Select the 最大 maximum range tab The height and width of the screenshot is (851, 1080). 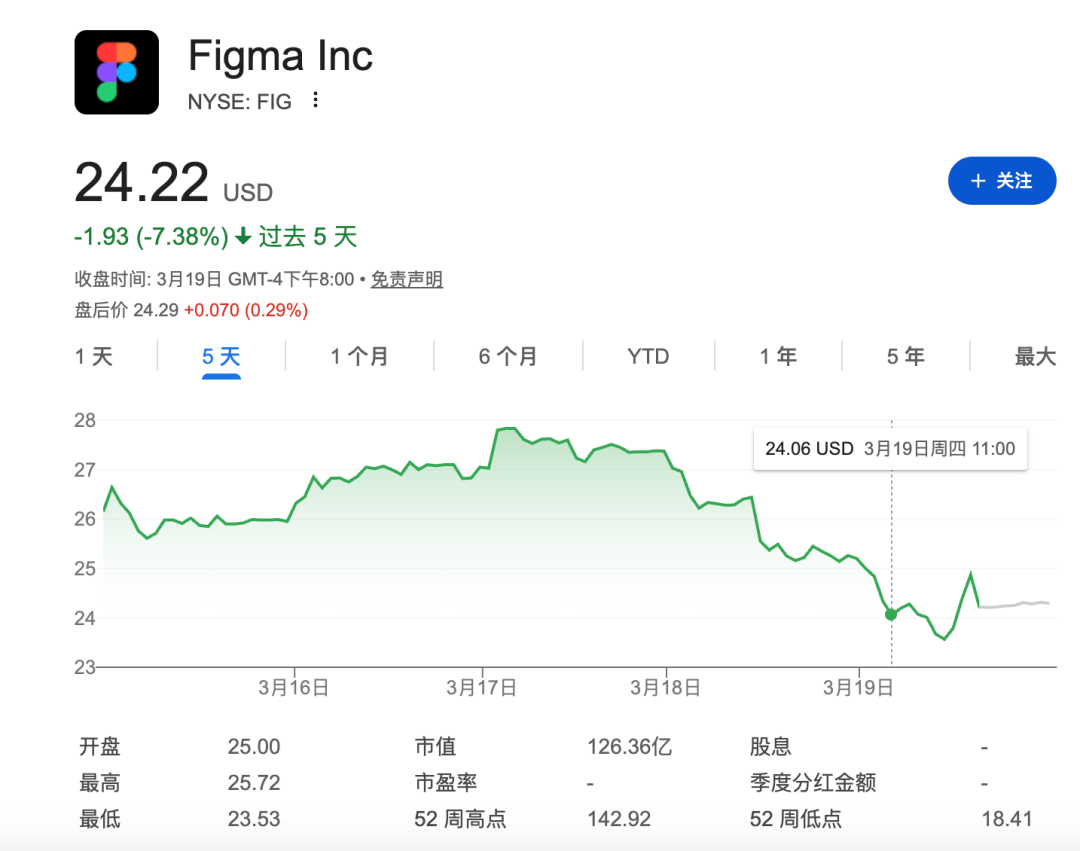(x=1035, y=357)
